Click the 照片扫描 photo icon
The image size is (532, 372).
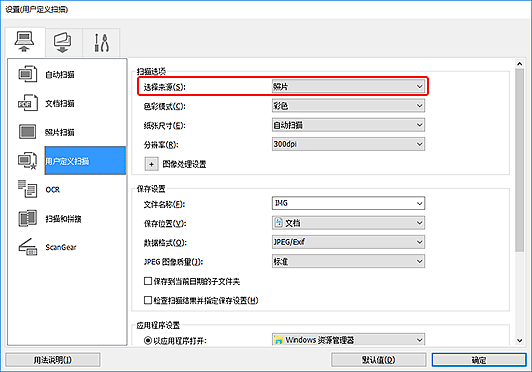click(27, 132)
